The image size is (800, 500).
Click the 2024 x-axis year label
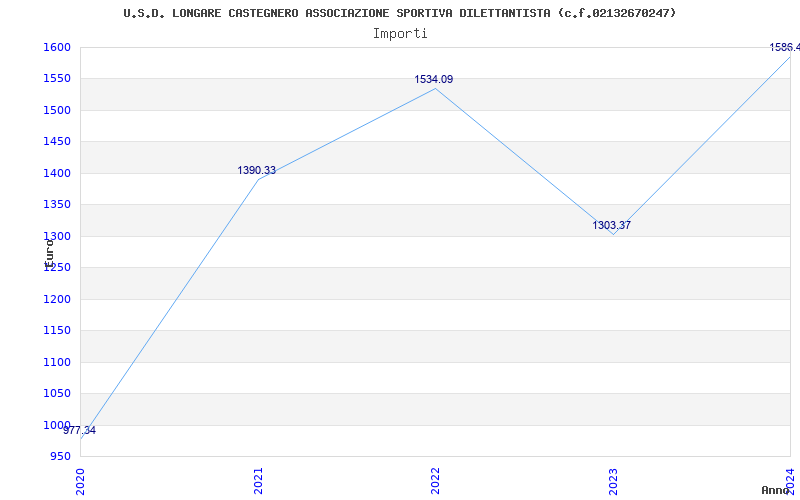tap(790, 481)
